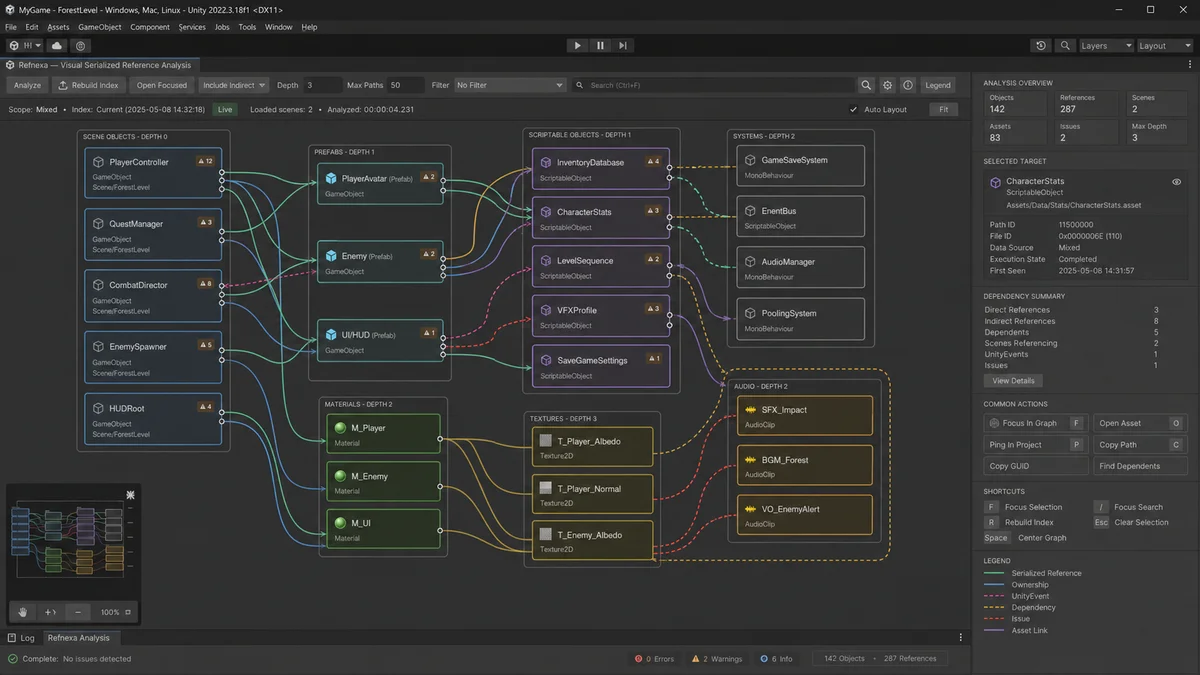
Task: Toggle visibility eye for CharacterStats target
Action: pos(1177,182)
